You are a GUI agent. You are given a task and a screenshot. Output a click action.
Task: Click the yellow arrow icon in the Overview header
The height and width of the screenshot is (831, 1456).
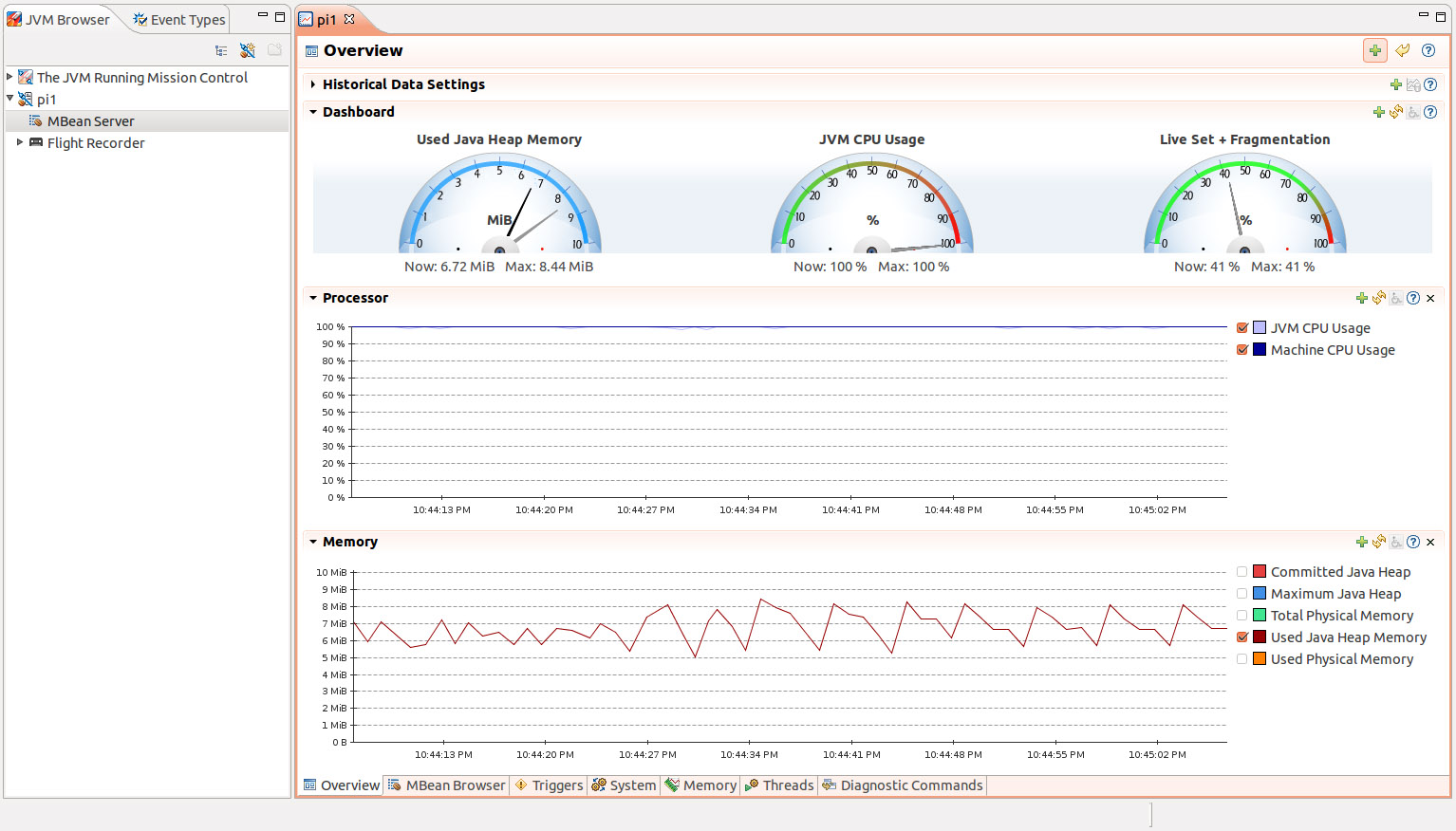coord(1402,50)
